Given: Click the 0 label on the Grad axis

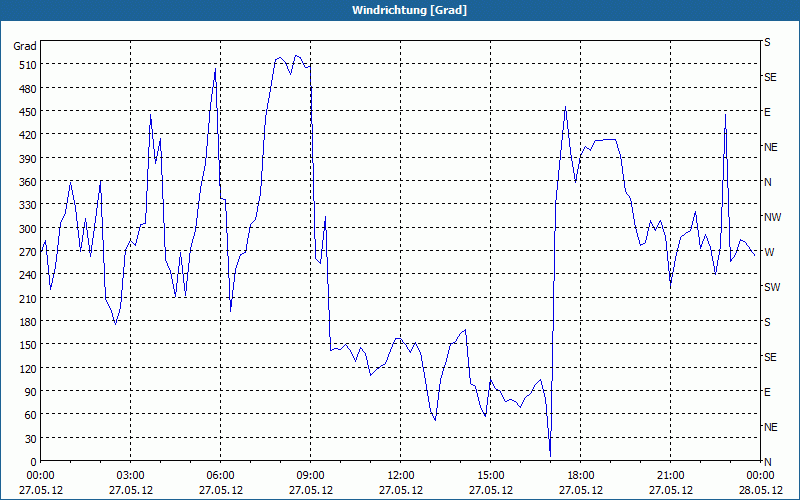Looking at the screenshot, I should point(34,462).
